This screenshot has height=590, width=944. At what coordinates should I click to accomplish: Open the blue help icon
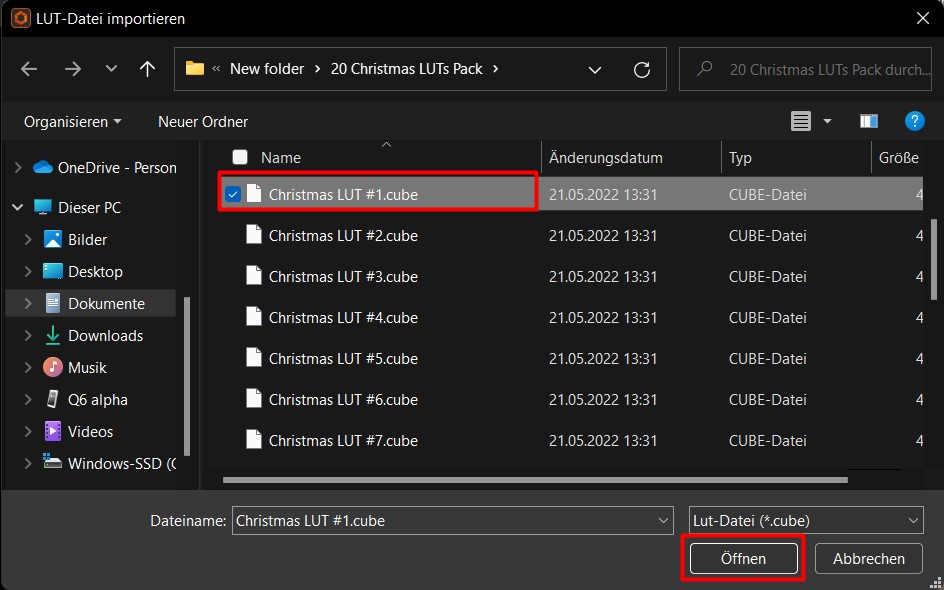914,122
